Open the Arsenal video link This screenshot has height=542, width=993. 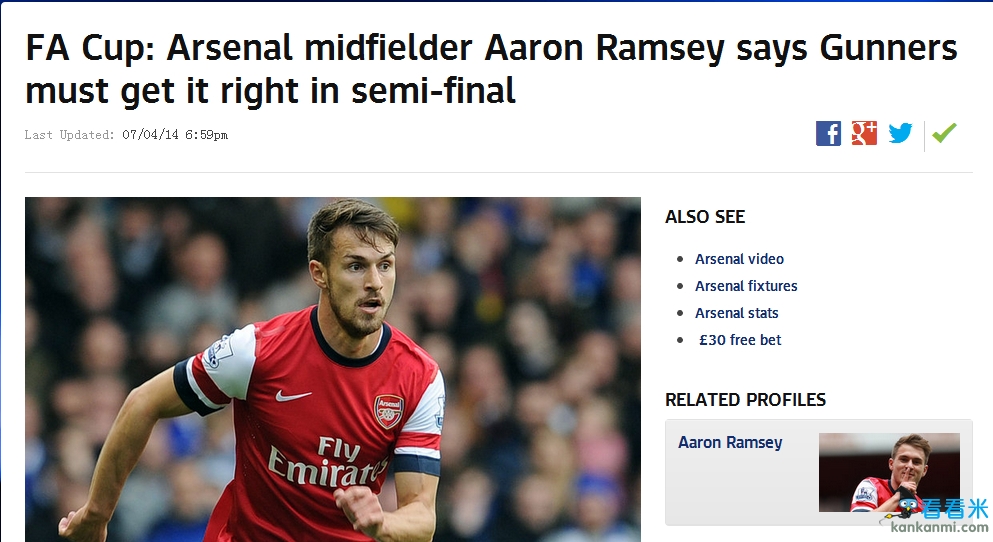pyautogui.click(x=739, y=259)
